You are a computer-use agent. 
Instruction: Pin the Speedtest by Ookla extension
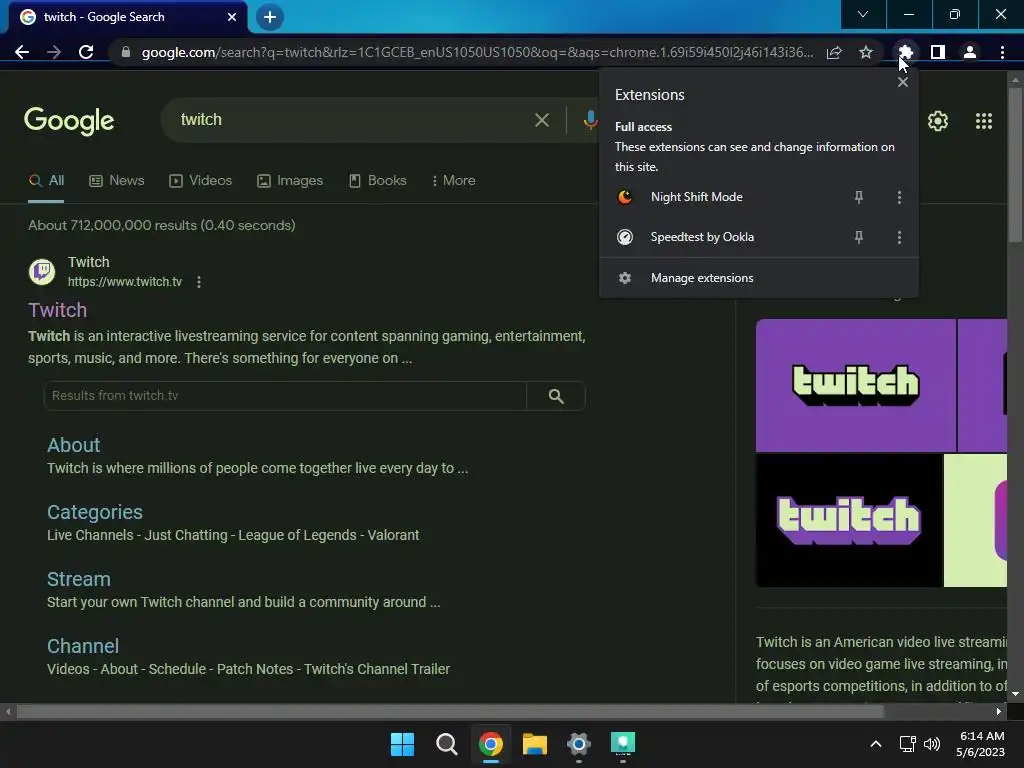coord(859,237)
